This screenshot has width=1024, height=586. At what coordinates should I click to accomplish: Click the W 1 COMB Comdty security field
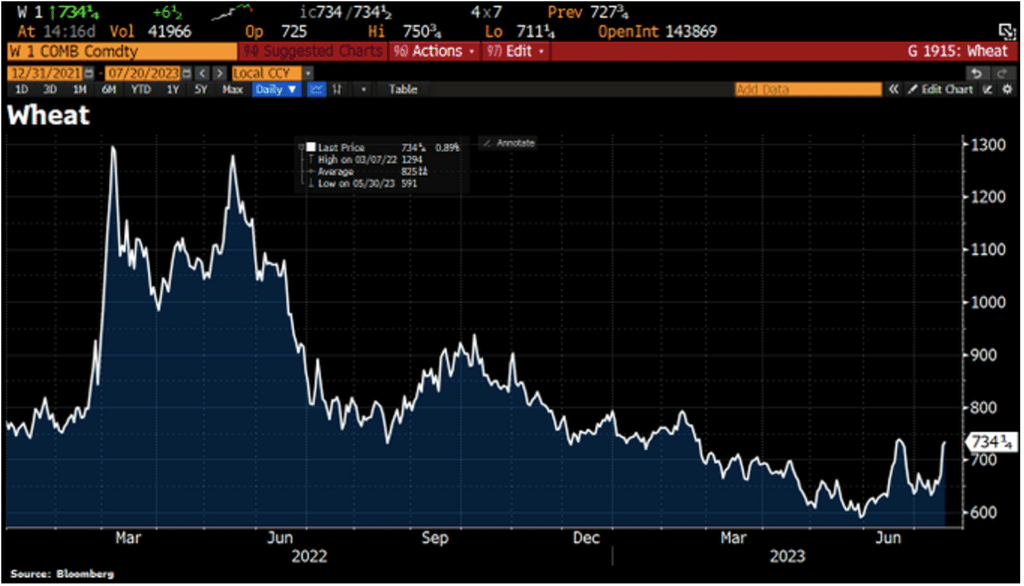click(122, 51)
